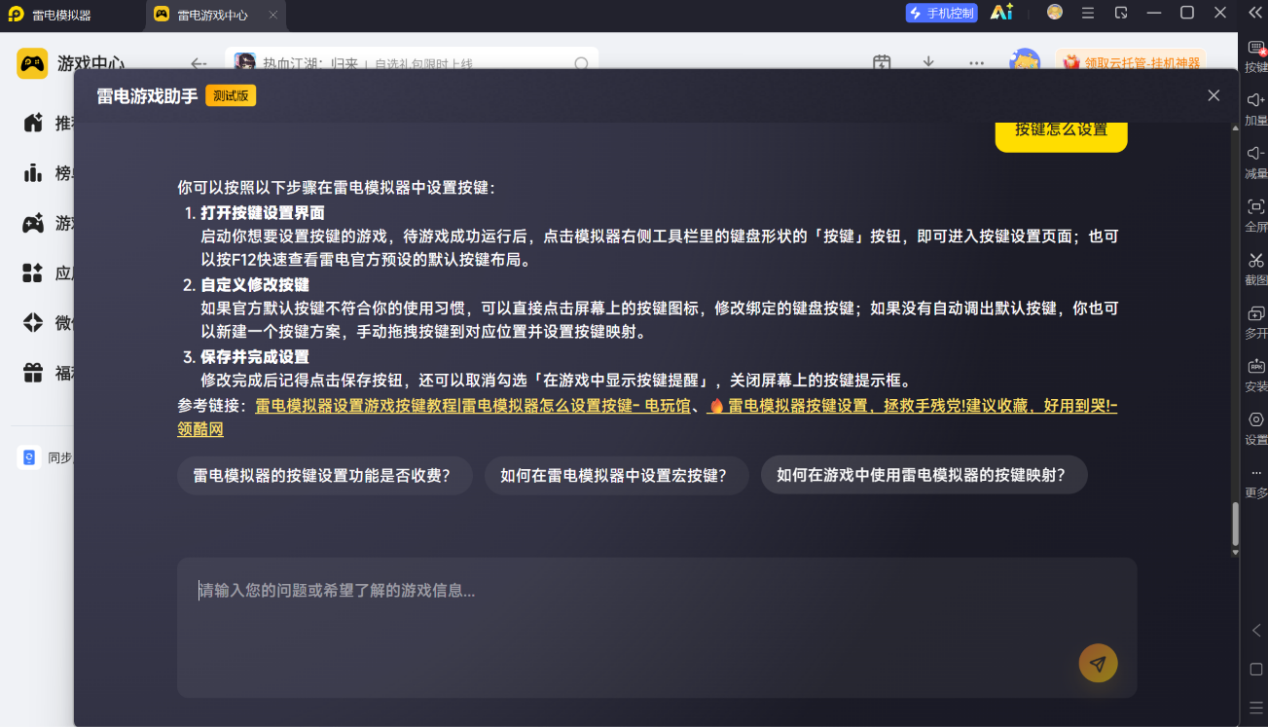Click the 游戏中心 logo icon

click(32, 62)
